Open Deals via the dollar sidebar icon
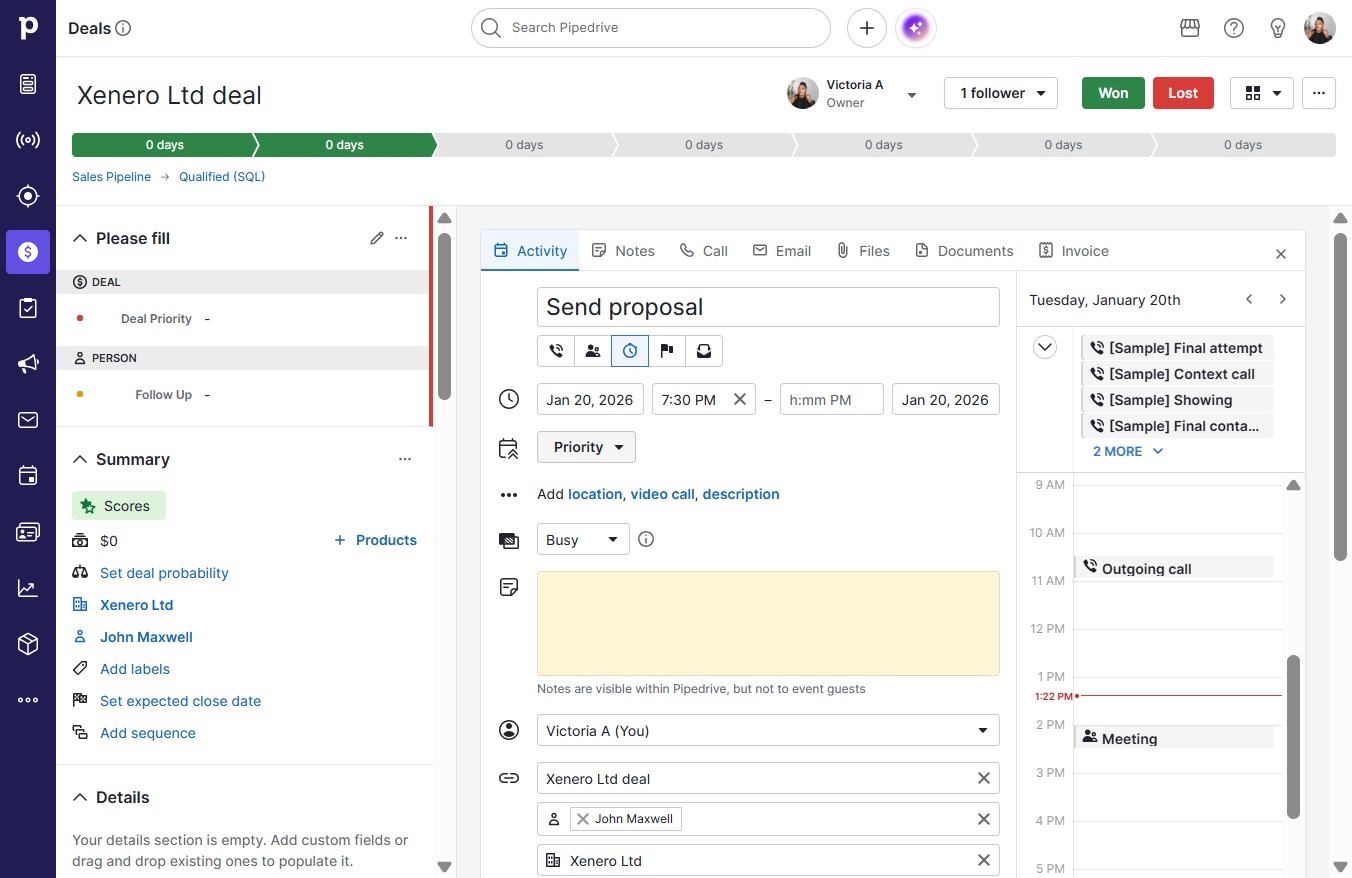 pos(28,252)
